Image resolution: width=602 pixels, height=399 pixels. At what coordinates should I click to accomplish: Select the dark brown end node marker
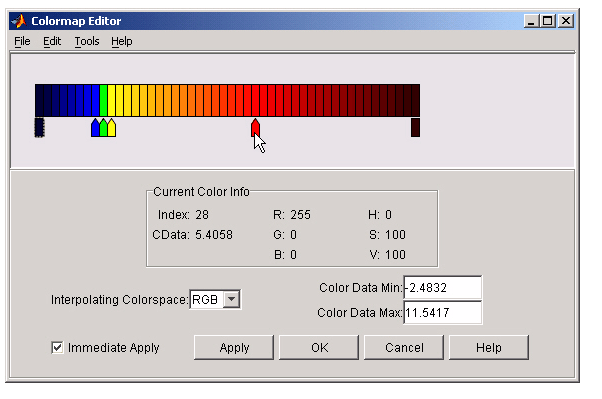pos(415,127)
